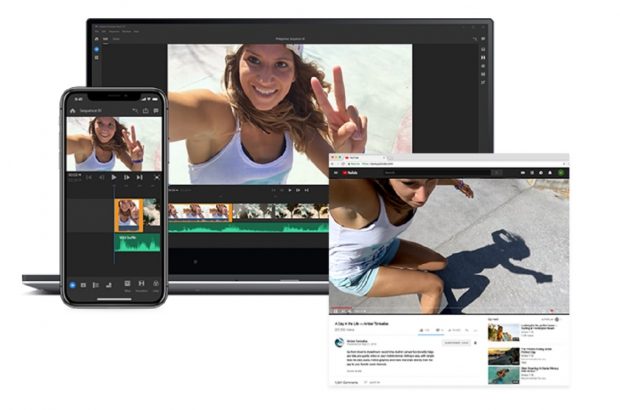The height and width of the screenshot is (410, 620).
Task: Switch to Share tab in laptop app
Action: (x=116, y=39)
